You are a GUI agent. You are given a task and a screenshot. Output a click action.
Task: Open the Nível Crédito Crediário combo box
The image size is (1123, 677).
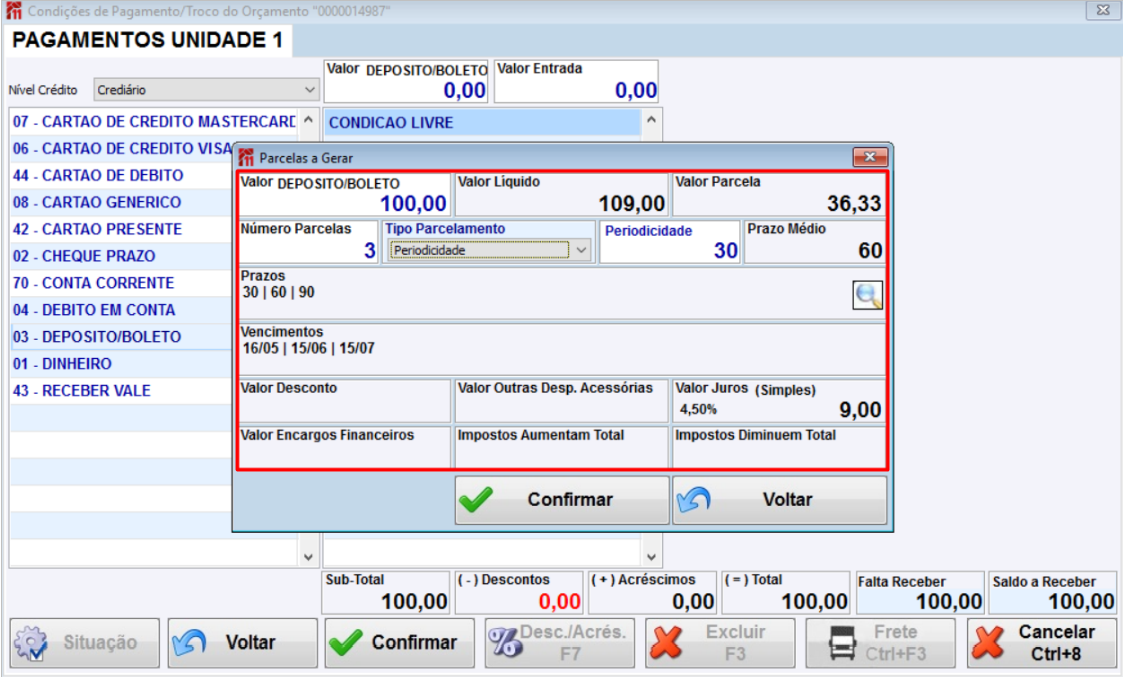[206, 90]
